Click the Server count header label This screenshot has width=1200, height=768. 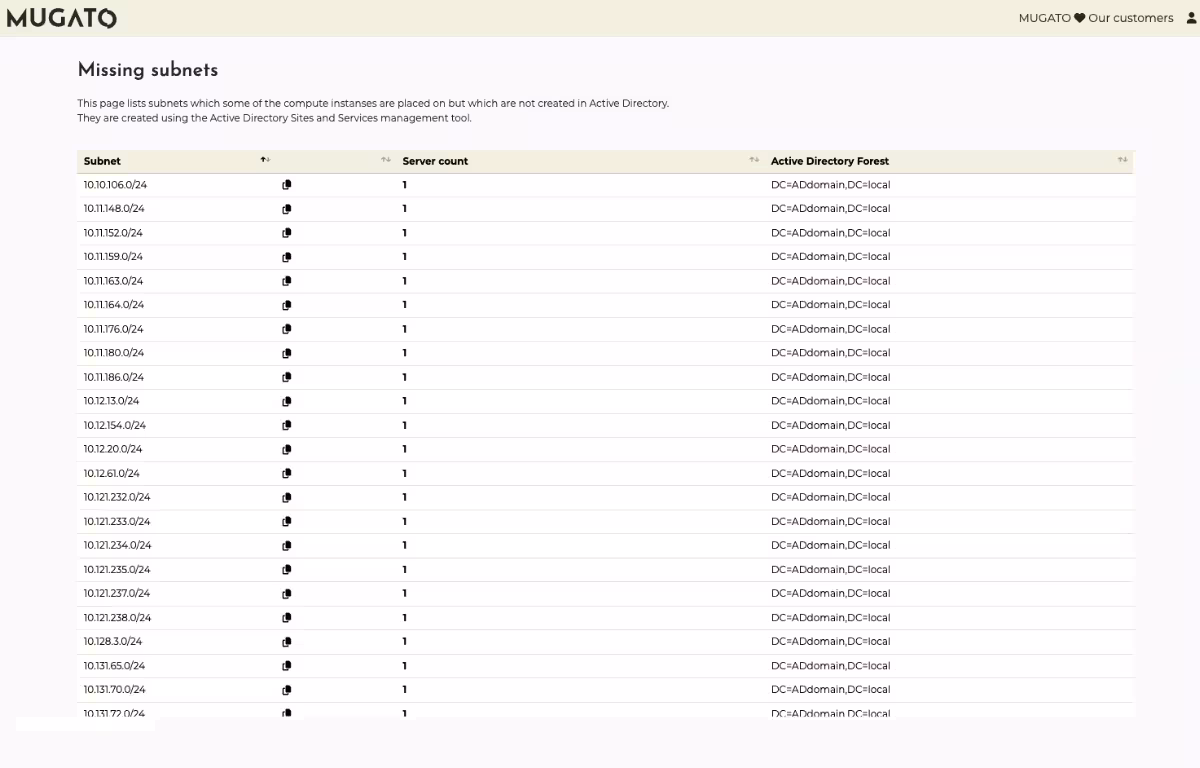click(435, 161)
